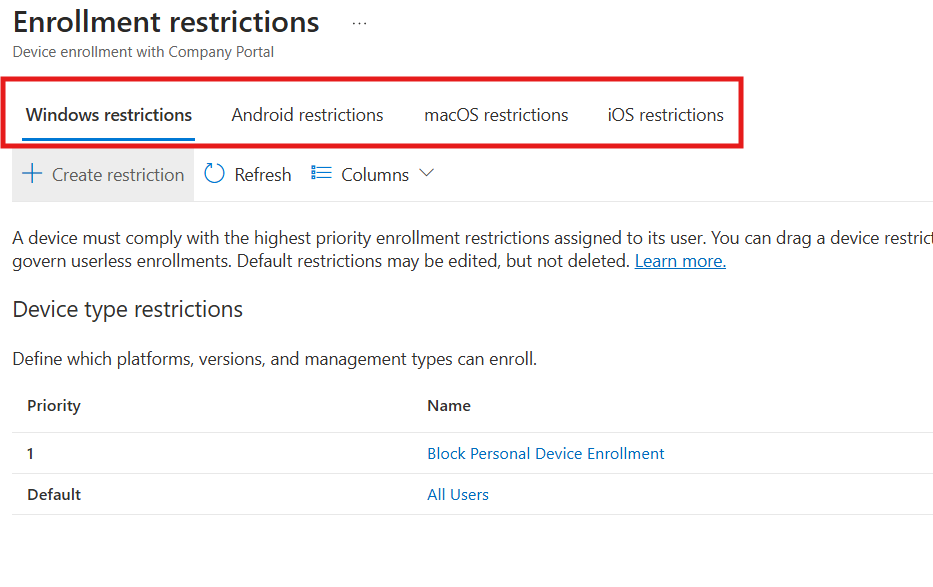Open the ellipsis more options menu

pyautogui.click(x=359, y=23)
